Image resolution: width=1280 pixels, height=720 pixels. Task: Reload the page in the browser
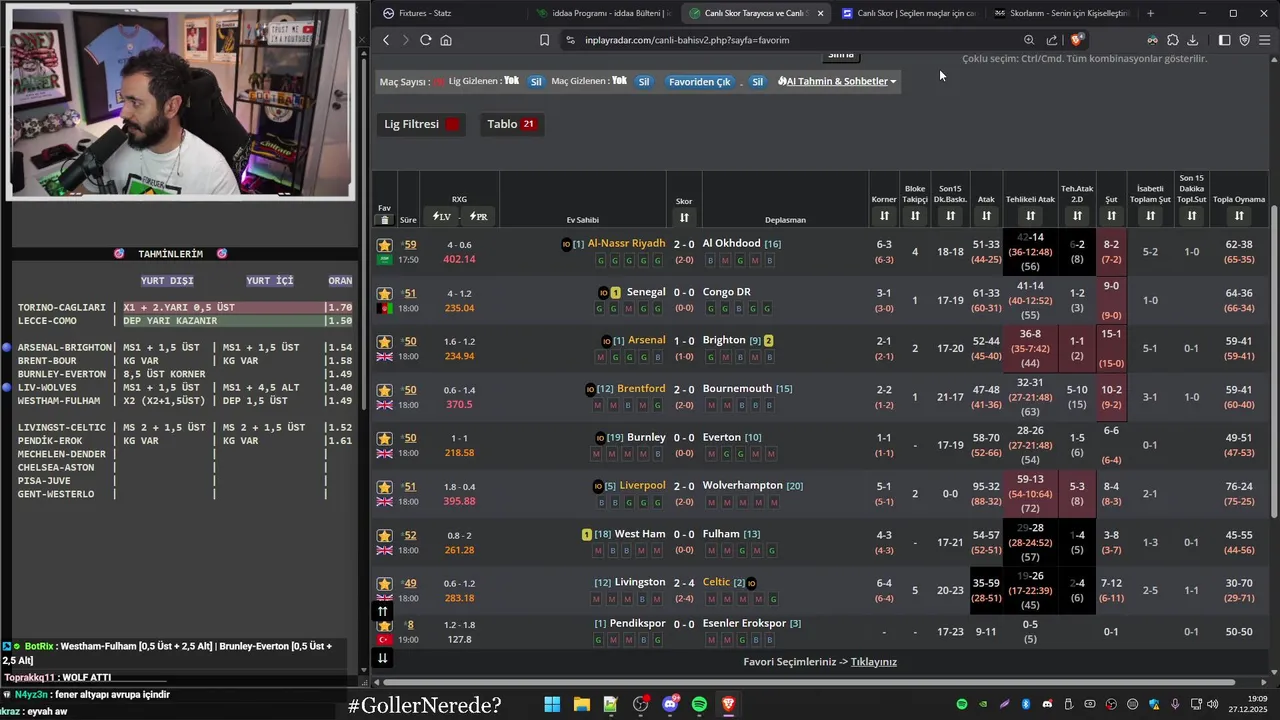425,40
